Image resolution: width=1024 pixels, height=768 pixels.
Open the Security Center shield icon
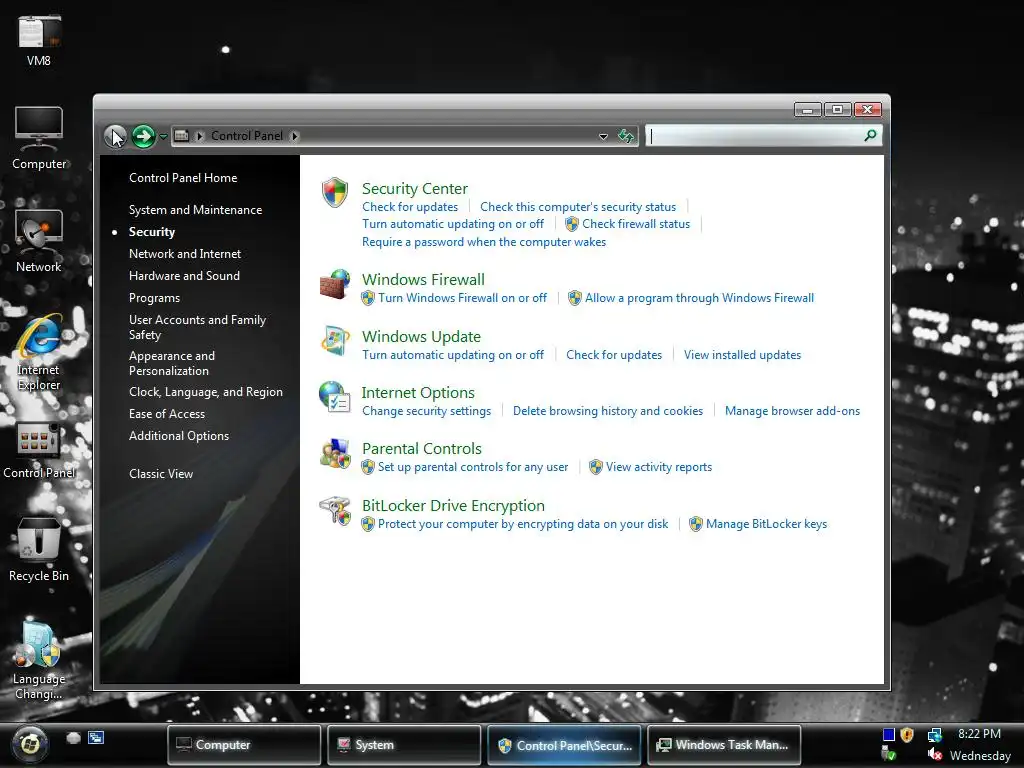[x=335, y=193]
